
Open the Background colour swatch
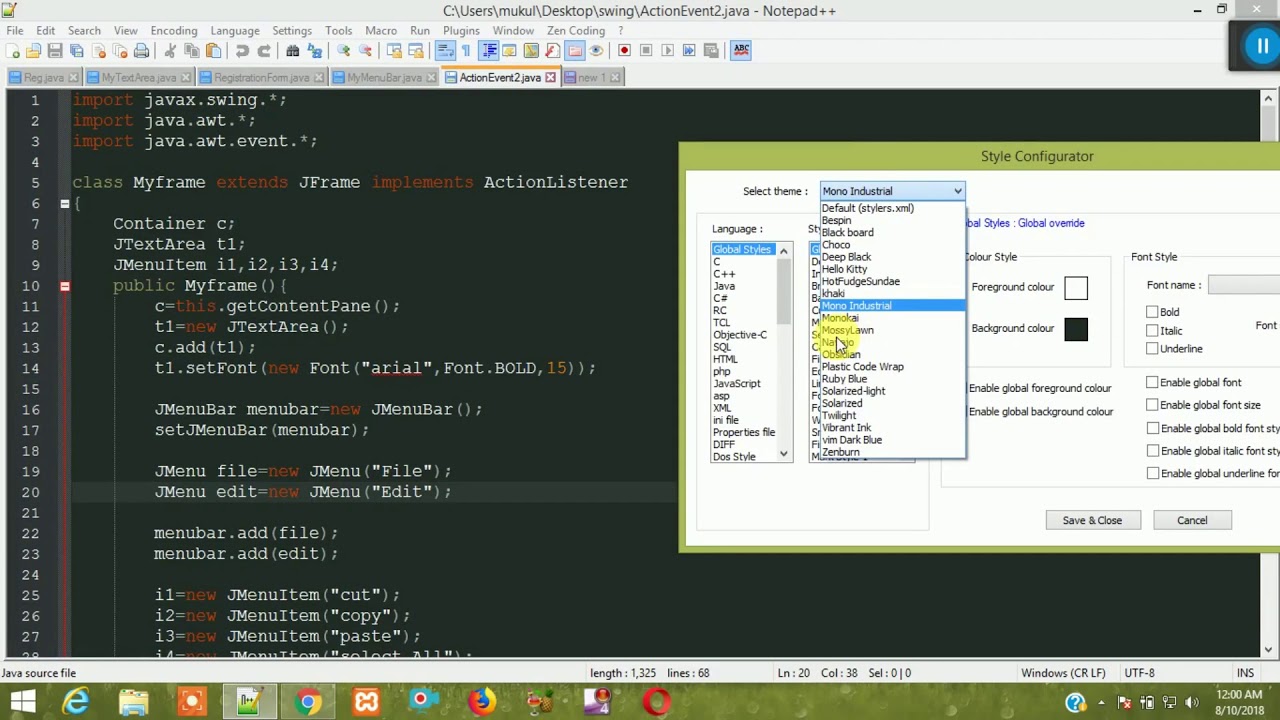[1076, 330]
